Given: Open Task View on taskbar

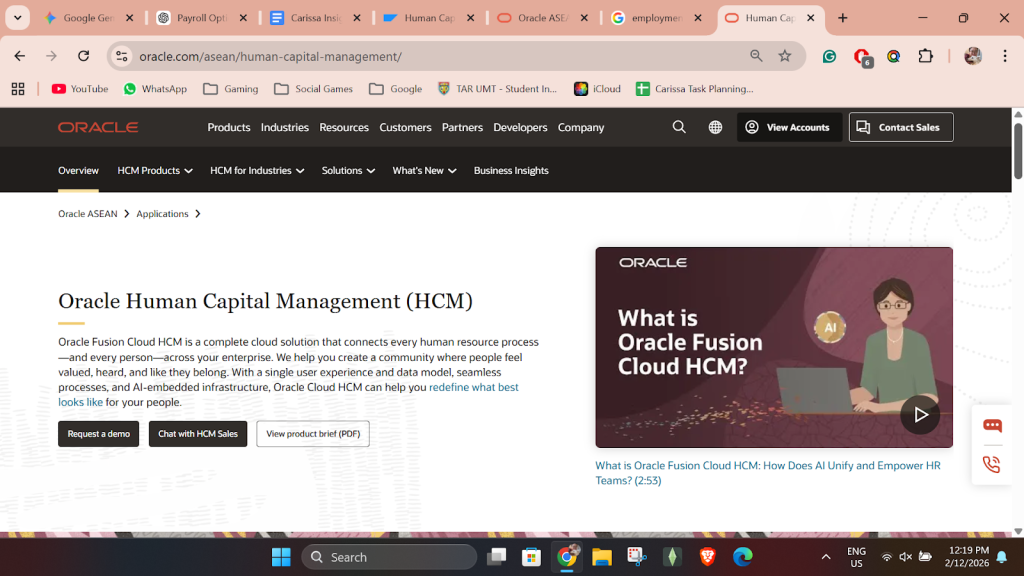Looking at the screenshot, I should [x=496, y=557].
